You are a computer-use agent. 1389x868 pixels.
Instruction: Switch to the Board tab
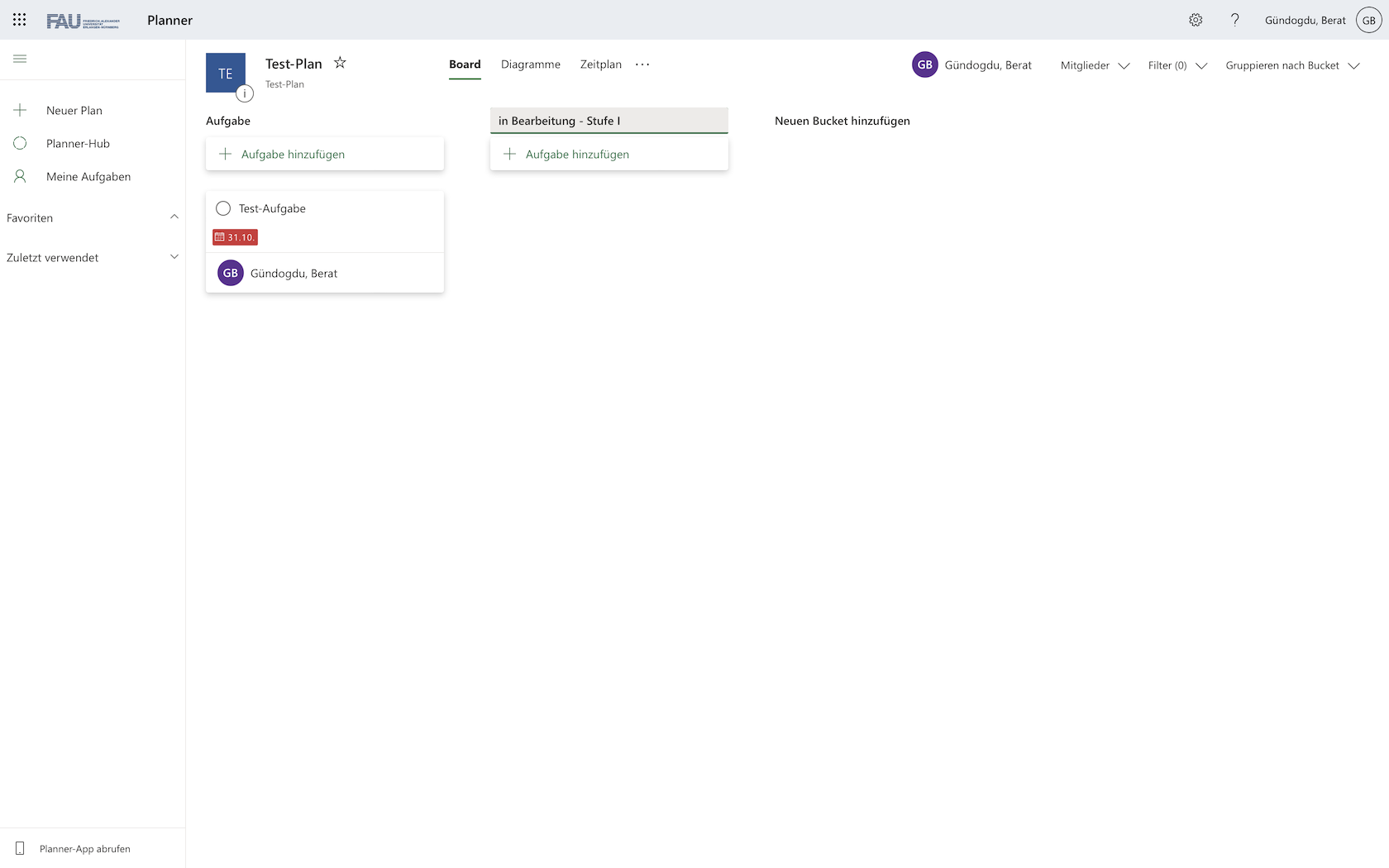click(x=465, y=64)
